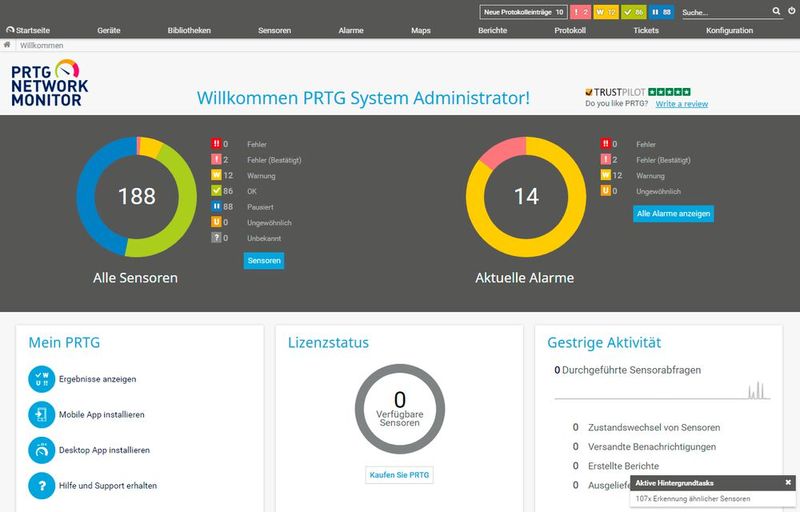Open the Sensoren menu
Screen dimensions: 800x512
coord(274,30)
